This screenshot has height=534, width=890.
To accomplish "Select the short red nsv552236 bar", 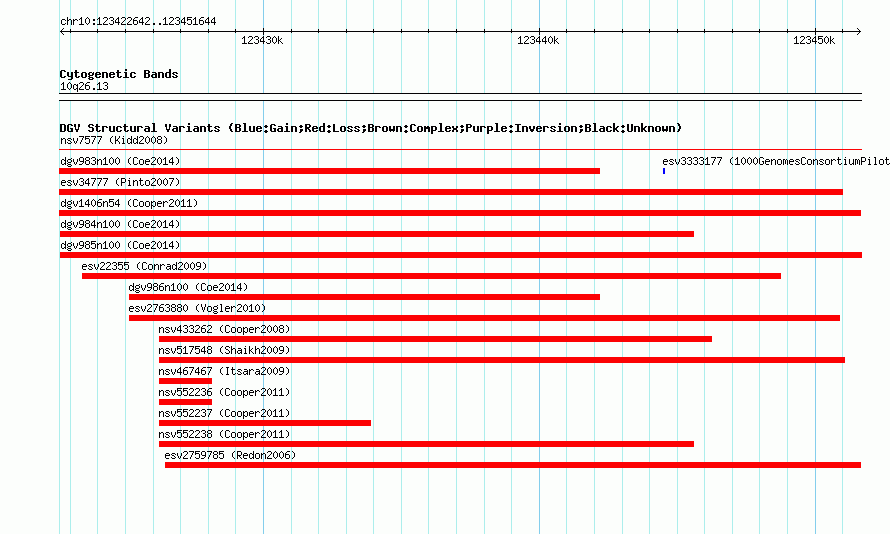I will click(x=185, y=402).
